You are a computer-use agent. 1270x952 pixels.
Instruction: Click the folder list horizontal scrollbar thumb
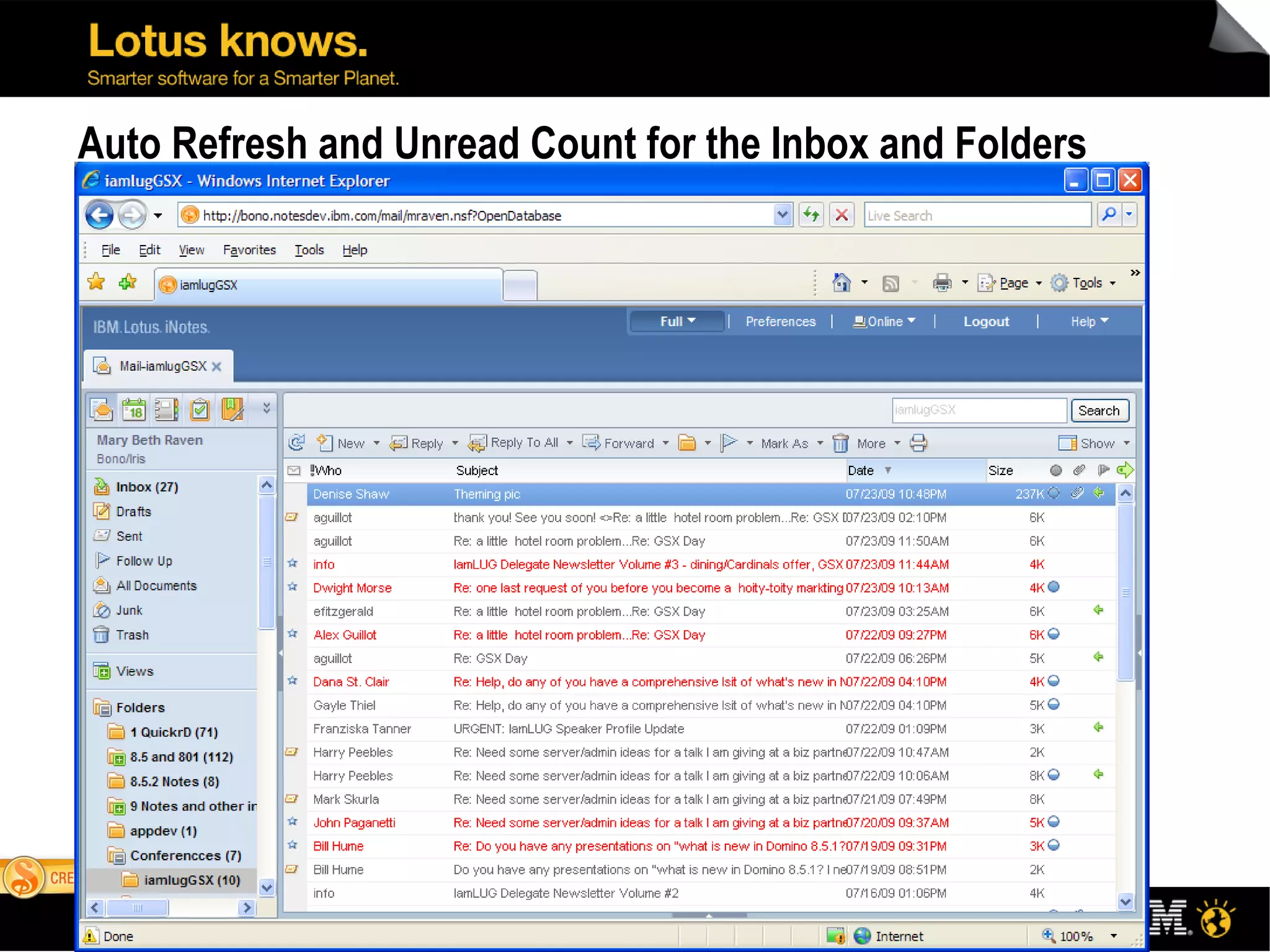click(x=137, y=908)
